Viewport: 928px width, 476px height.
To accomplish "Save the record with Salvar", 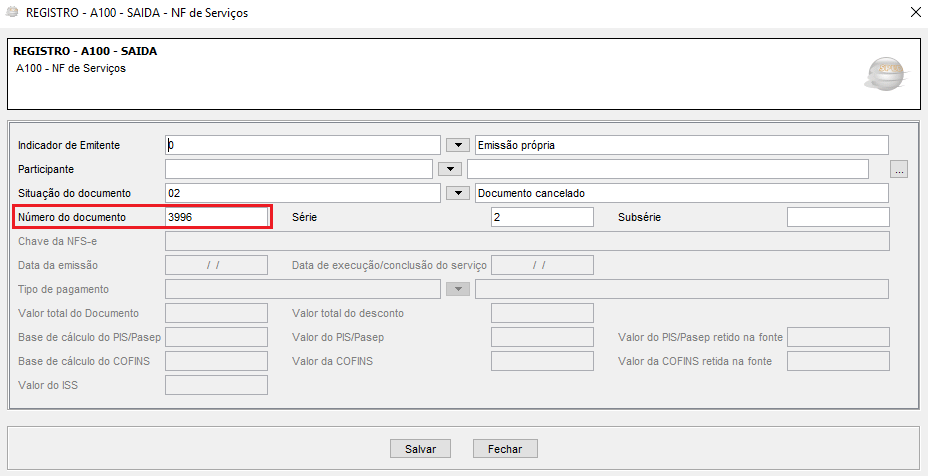I will coord(420,449).
